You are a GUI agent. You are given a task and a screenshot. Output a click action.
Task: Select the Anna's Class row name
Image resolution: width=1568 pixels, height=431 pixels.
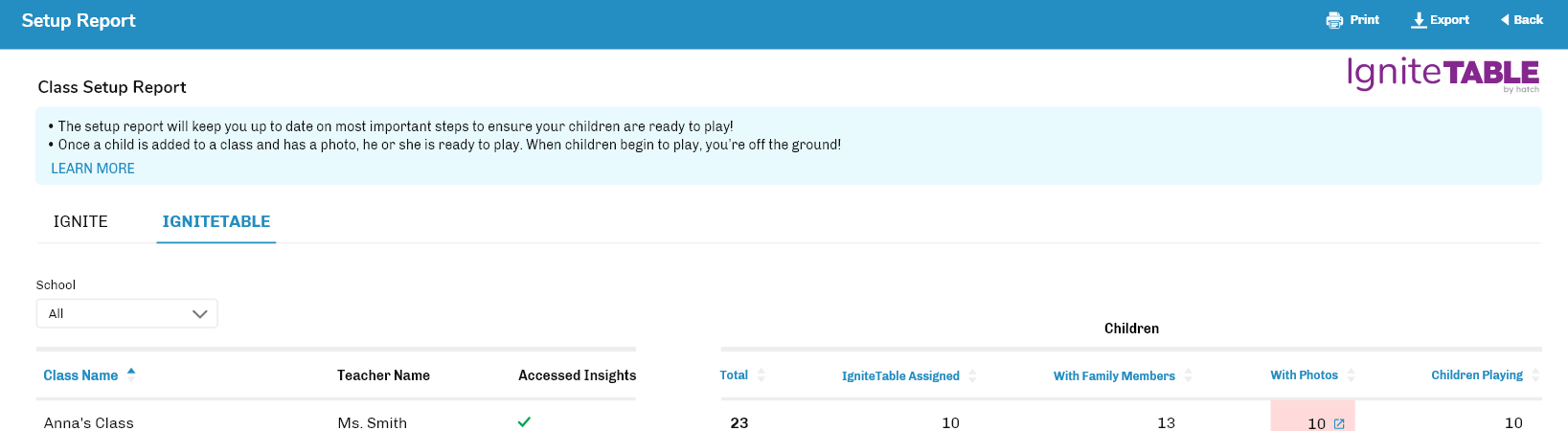(x=89, y=422)
